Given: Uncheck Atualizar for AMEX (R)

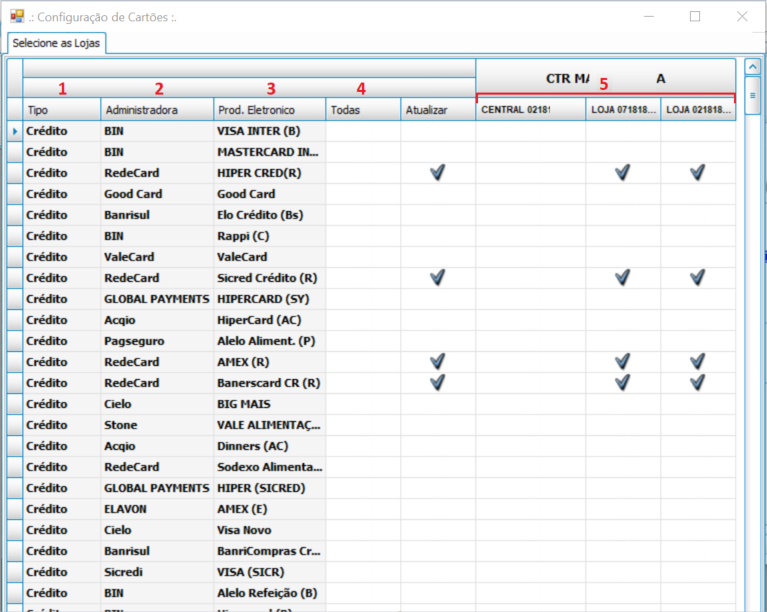Looking at the screenshot, I should point(438,362).
